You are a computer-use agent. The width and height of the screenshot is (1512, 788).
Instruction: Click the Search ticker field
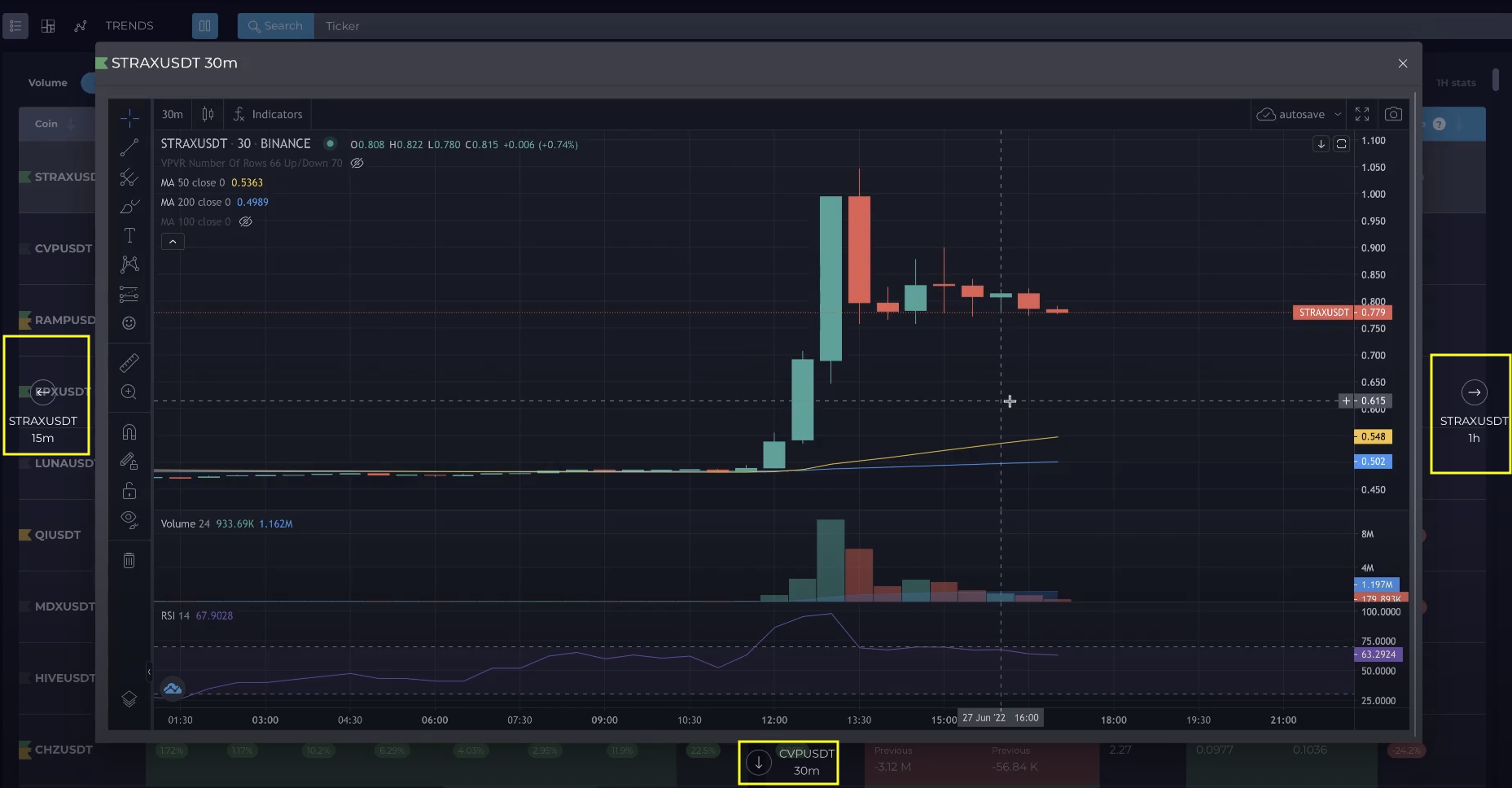click(x=275, y=26)
